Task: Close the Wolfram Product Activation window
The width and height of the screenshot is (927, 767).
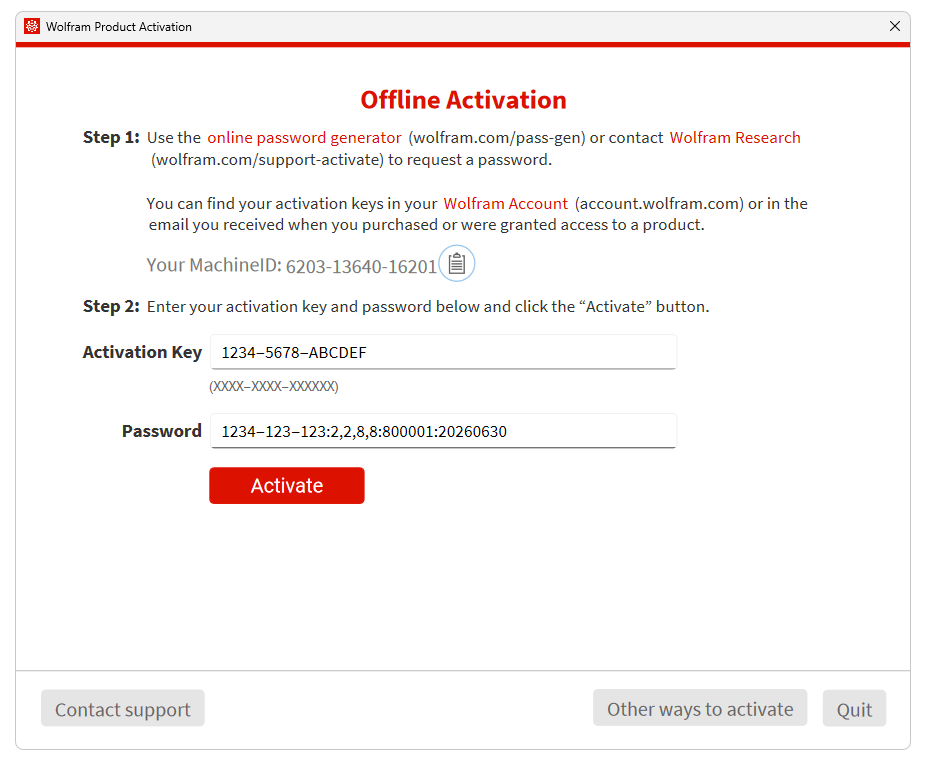Action: [894, 26]
